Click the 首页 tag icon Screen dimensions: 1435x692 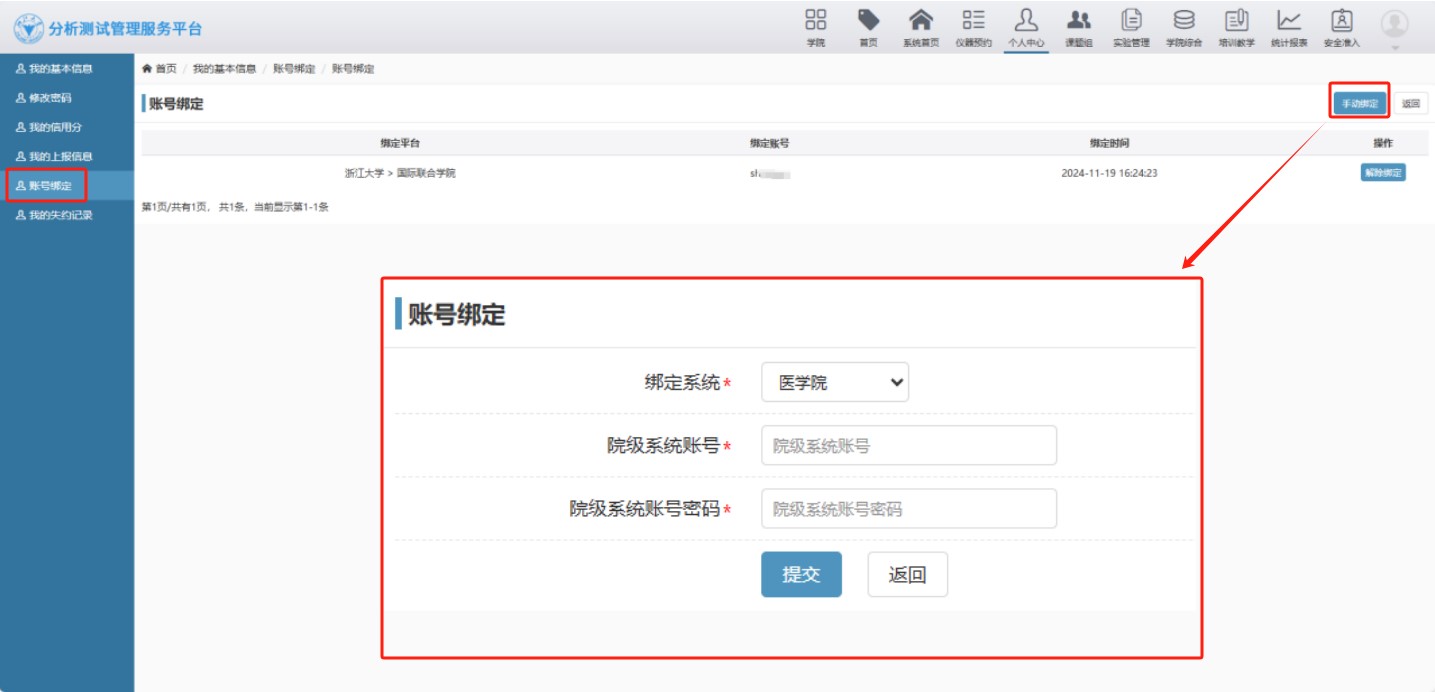tap(868, 21)
